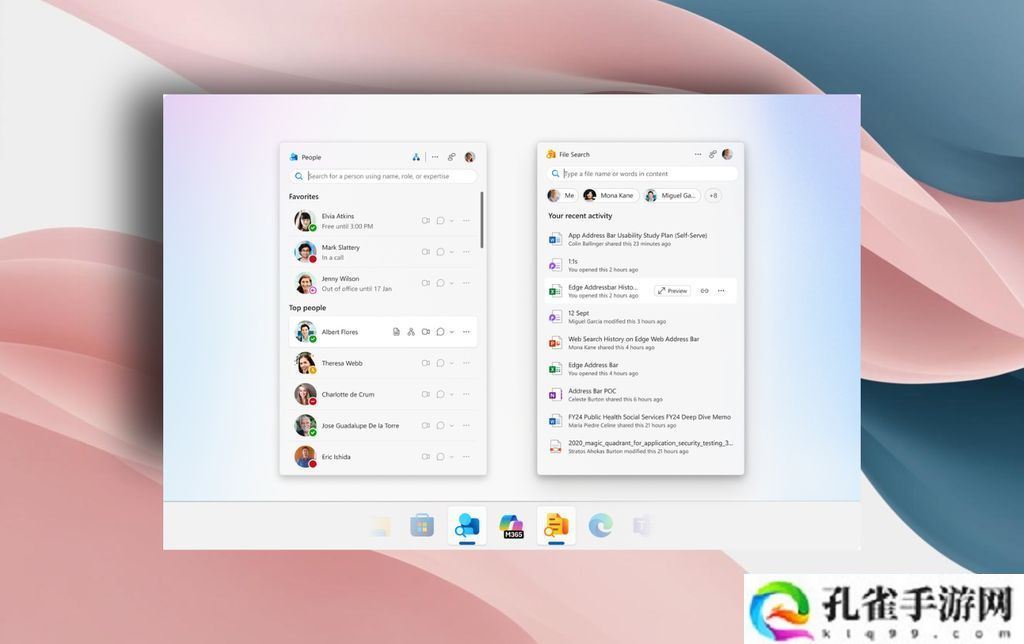This screenshot has height=644, width=1024.
Task: Preview the Edge Addressbar Histo... file
Action: 673,291
